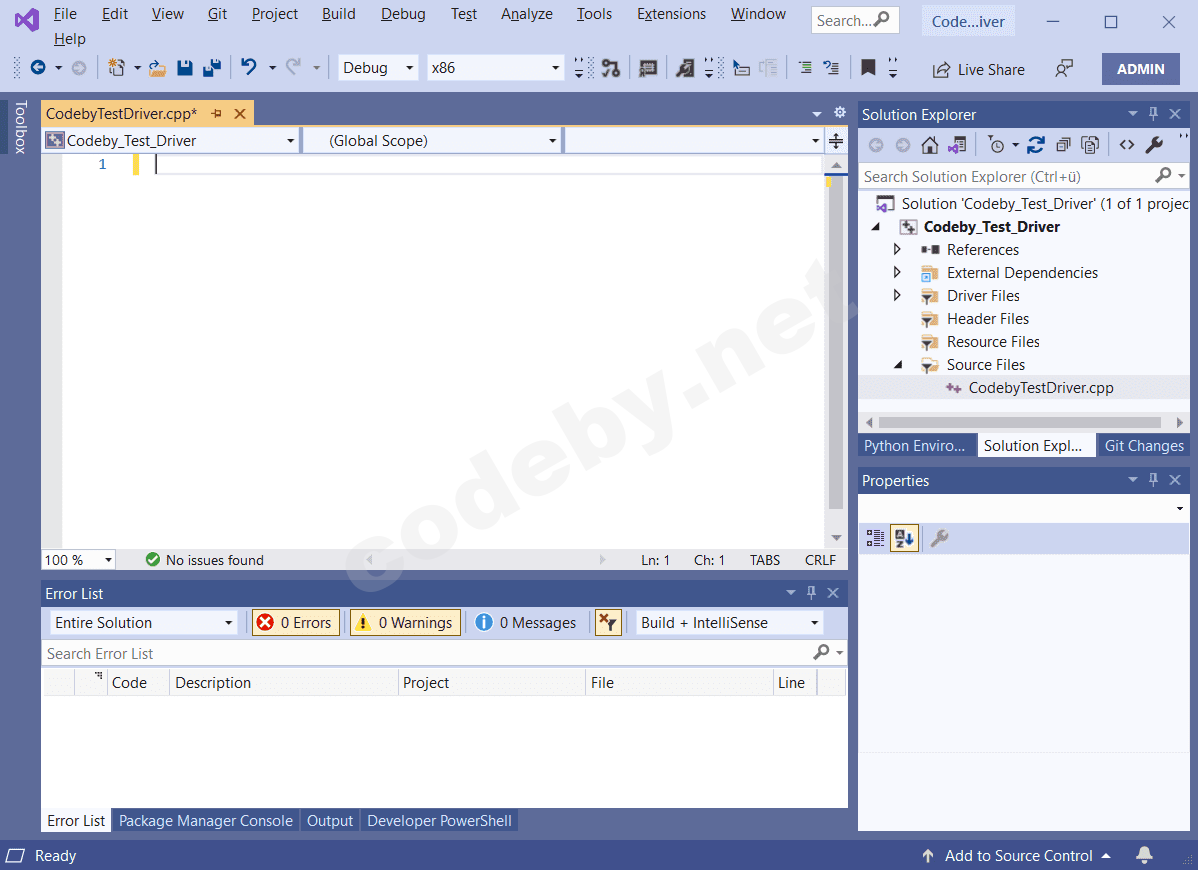The width and height of the screenshot is (1198, 870).
Task: Switch Views icon in Solution Explorer
Action: (957, 145)
